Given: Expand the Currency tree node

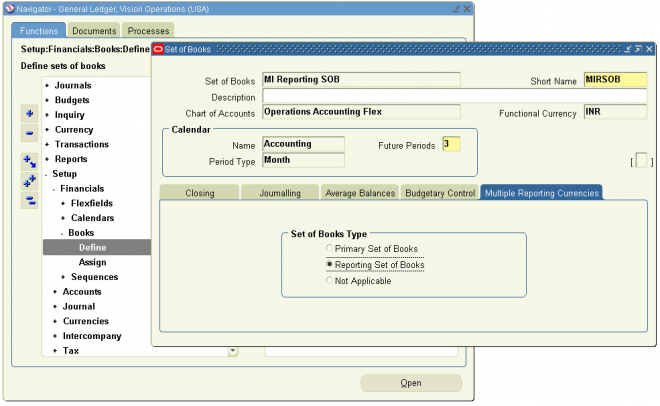Looking at the screenshot, I should click(x=47, y=130).
